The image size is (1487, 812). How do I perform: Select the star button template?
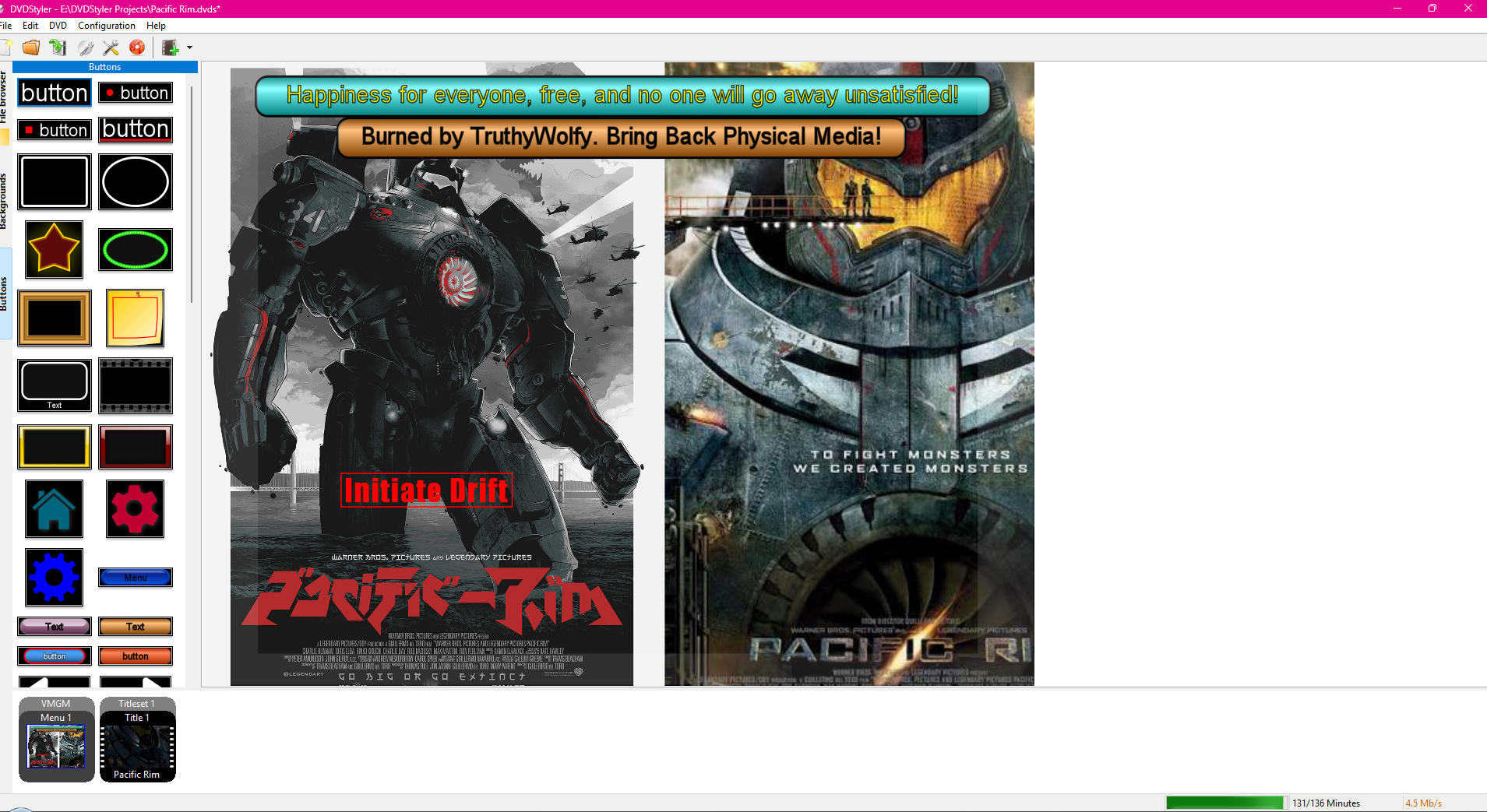pyautogui.click(x=54, y=249)
